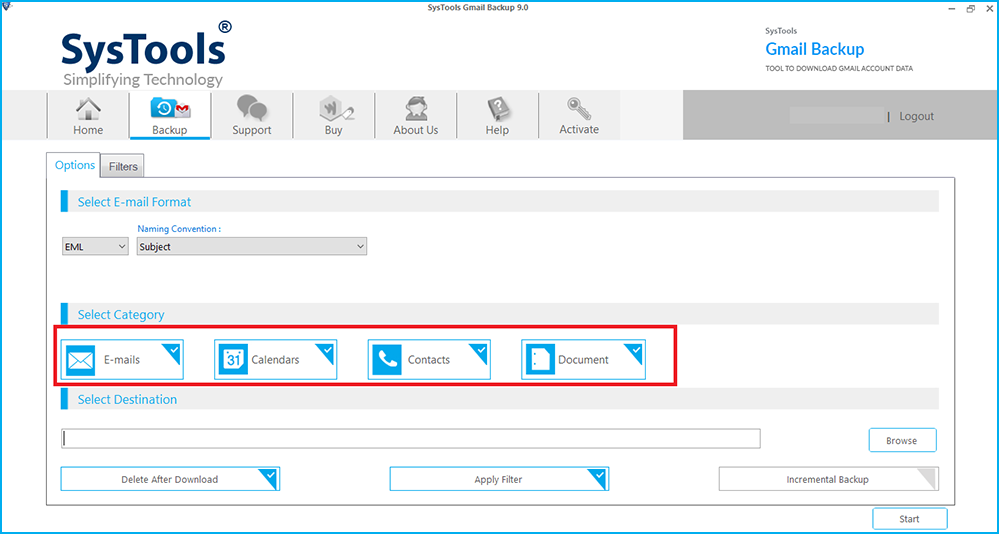999x534 pixels.
Task: Click the E-mails envelope icon
Action: coord(80,360)
